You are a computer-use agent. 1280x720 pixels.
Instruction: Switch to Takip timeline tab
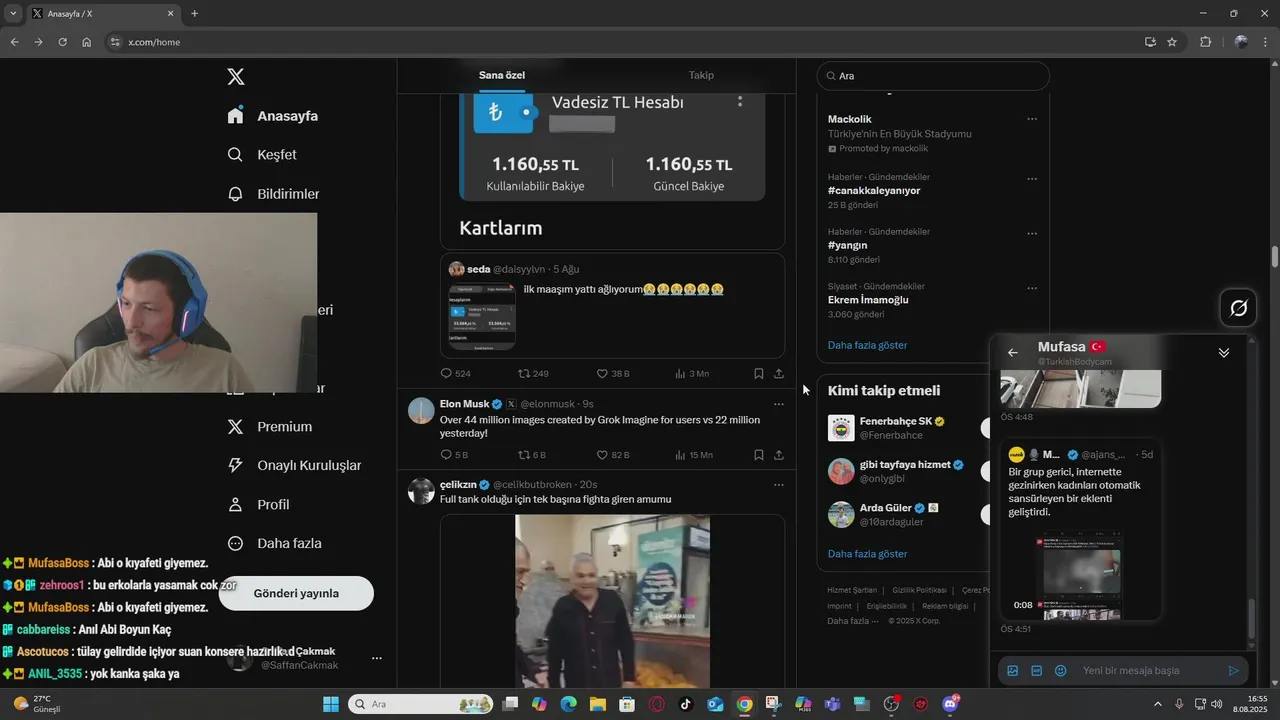[701, 75]
